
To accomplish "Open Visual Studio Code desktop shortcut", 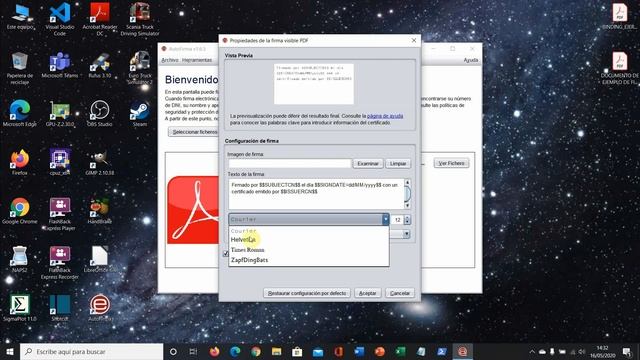I will click(60, 18).
